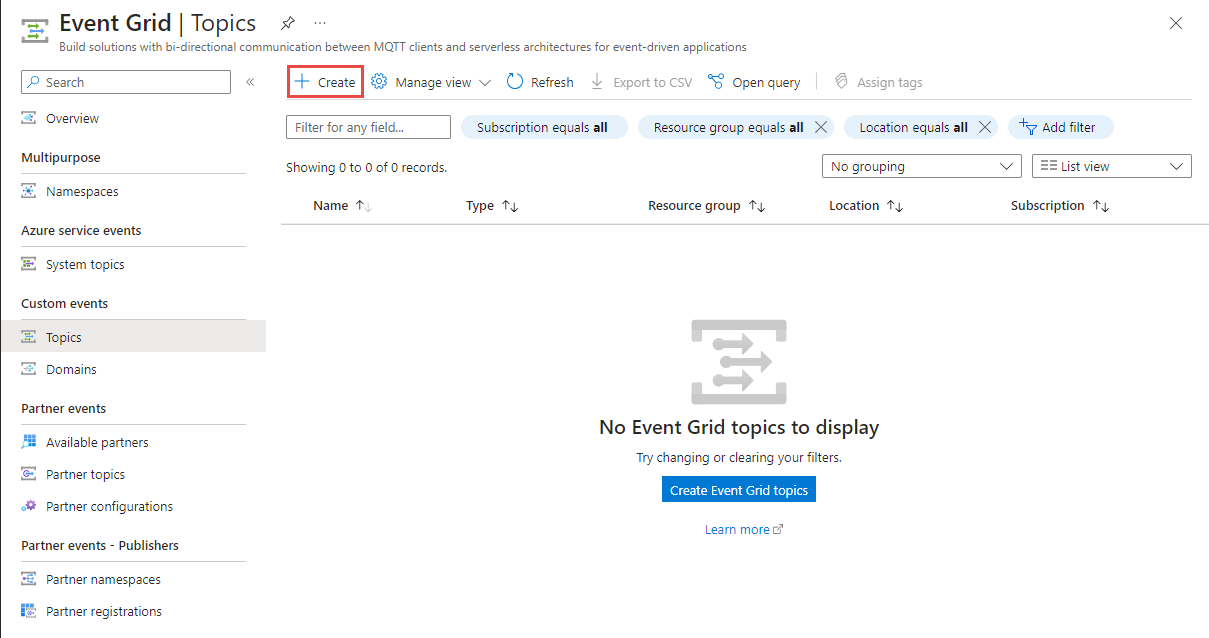The height and width of the screenshot is (638, 1209).
Task: Click inside the Filter for any field box
Action: click(367, 127)
